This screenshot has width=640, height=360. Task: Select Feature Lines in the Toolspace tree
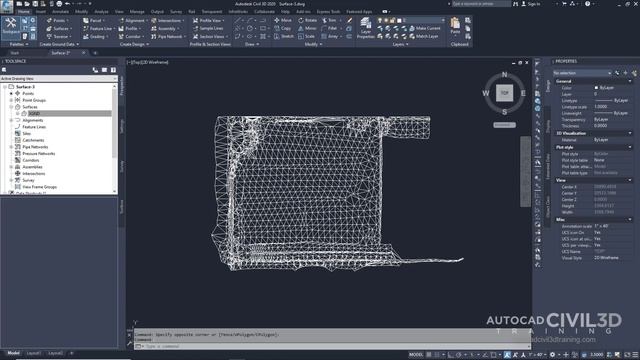[x=34, y=127]
